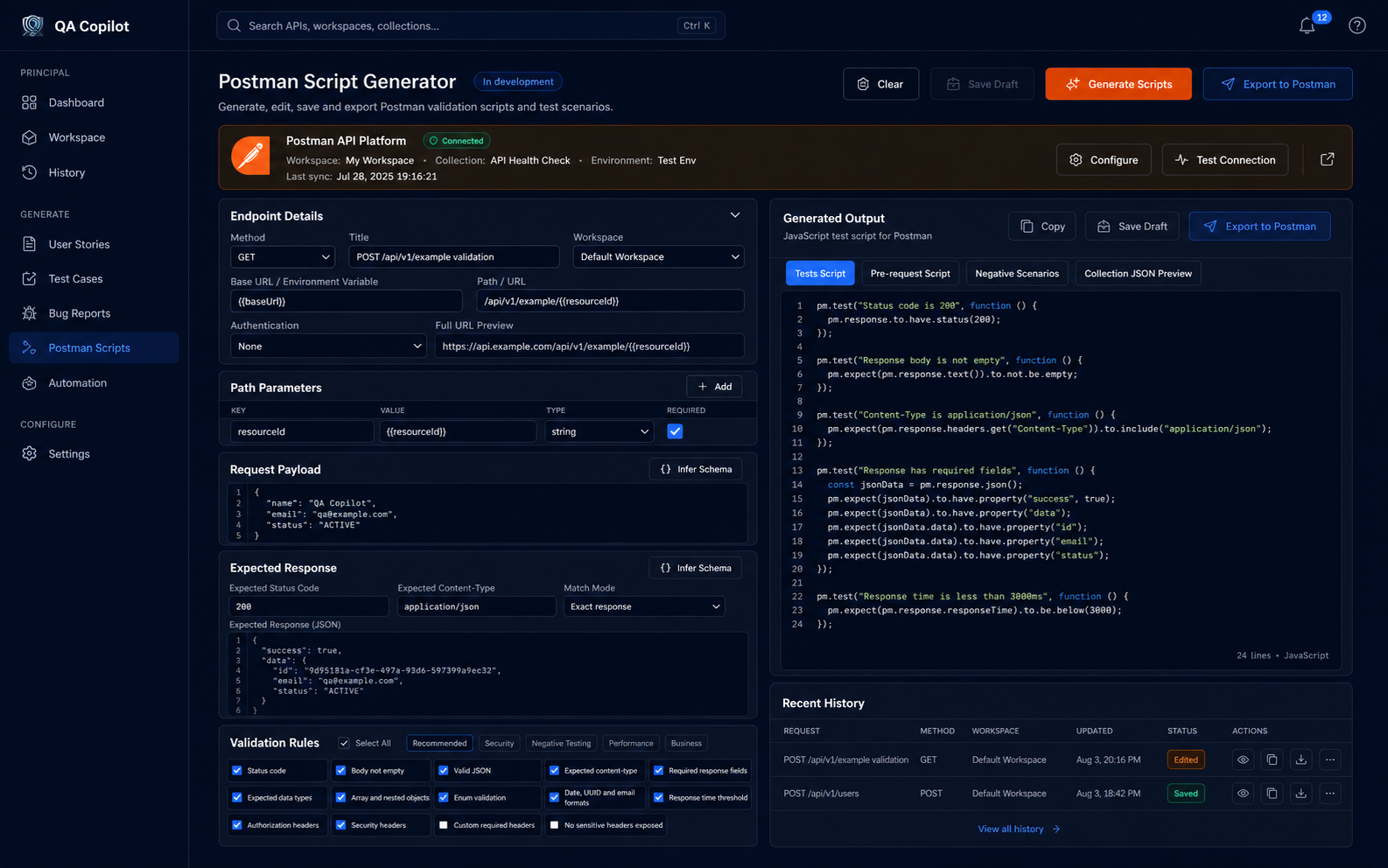Open the Authentication None dropdown
1388x868 pixels.
pyautogui.click(x=328, y=346)
